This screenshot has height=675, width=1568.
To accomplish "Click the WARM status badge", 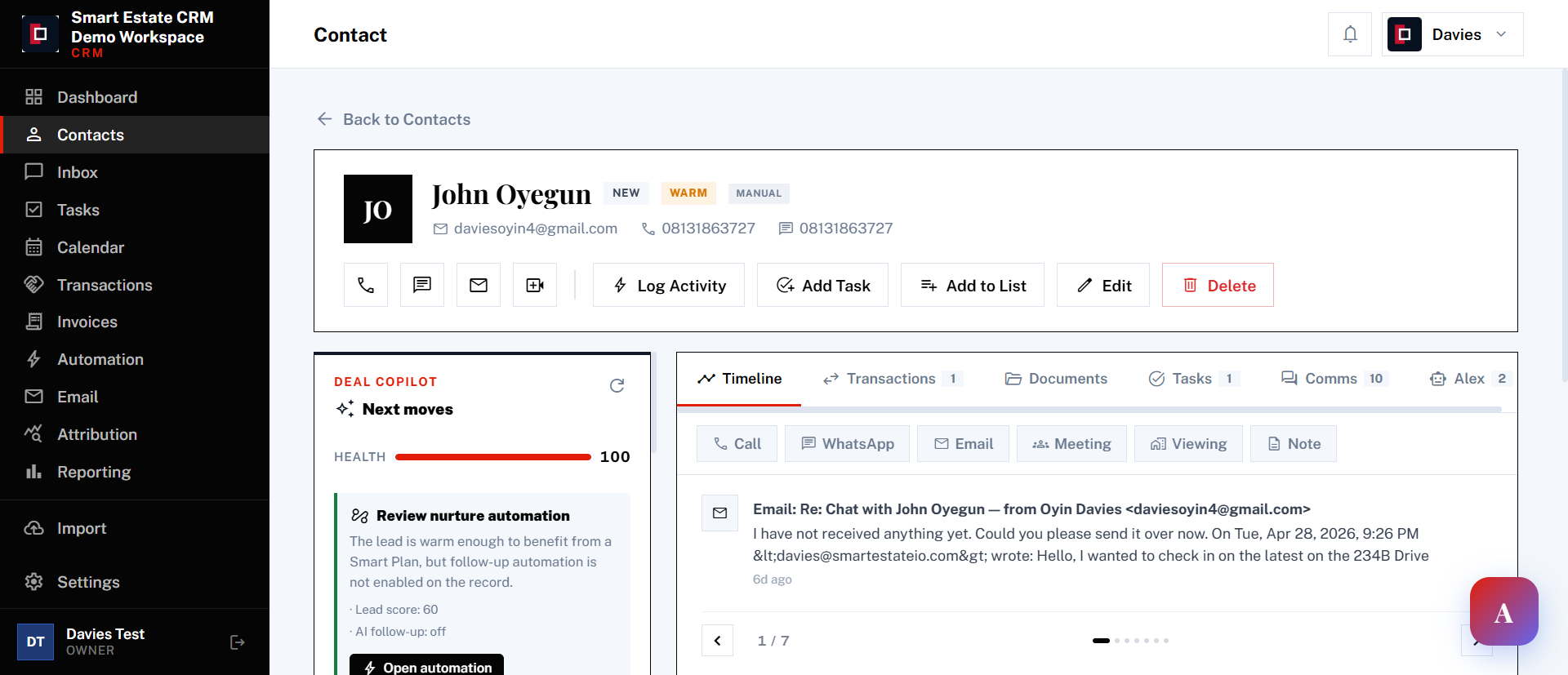I will [688, 193].
